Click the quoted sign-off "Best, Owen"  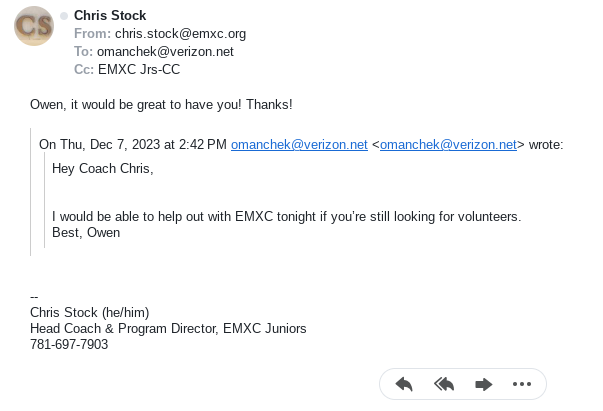(x=86, y=233)
